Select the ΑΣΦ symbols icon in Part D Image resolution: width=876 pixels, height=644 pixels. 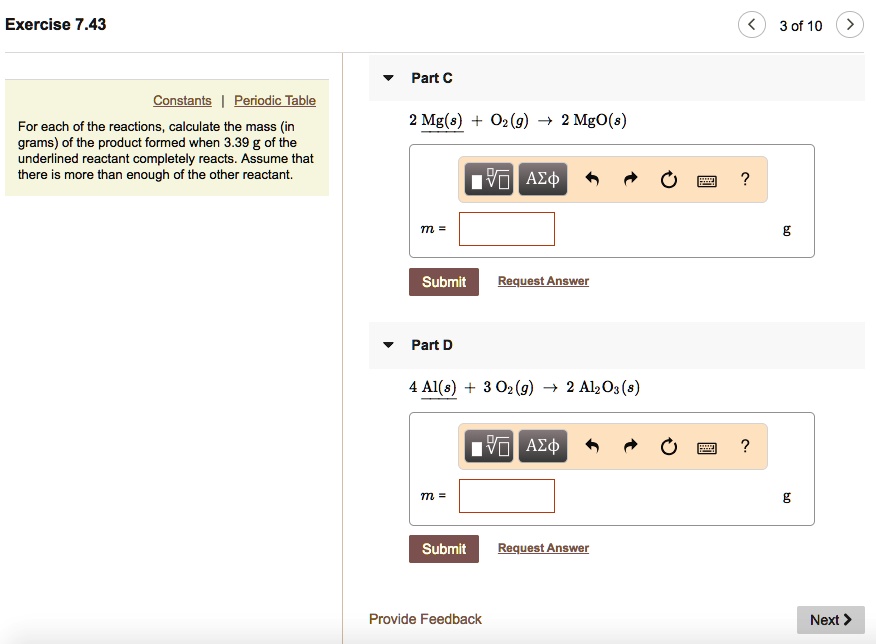542,446
